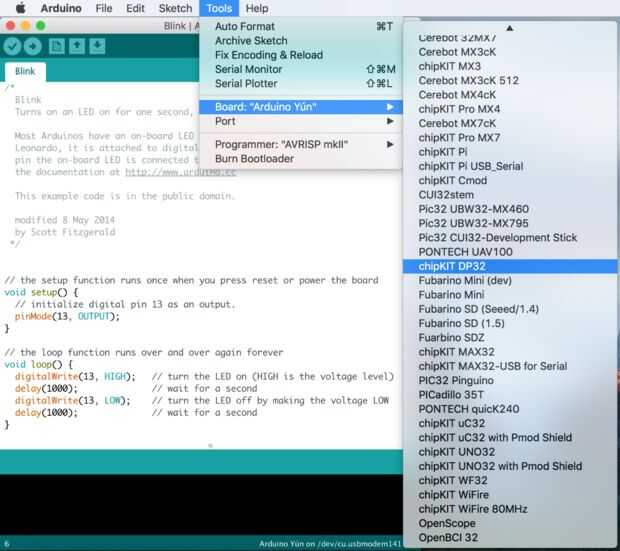Image resolution: width=620 pixels, height=551 pixels.
Task: Click the Save sketch down-arrow icon
Action: 97,46
